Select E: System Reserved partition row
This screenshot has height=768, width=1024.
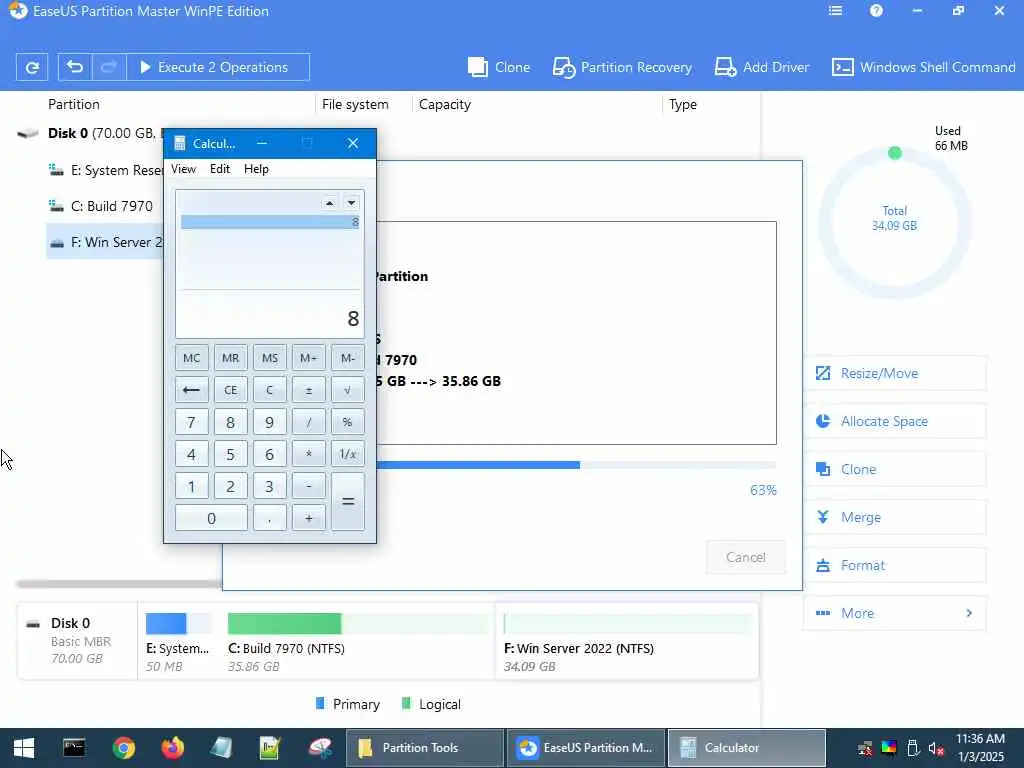pos(106,170)
